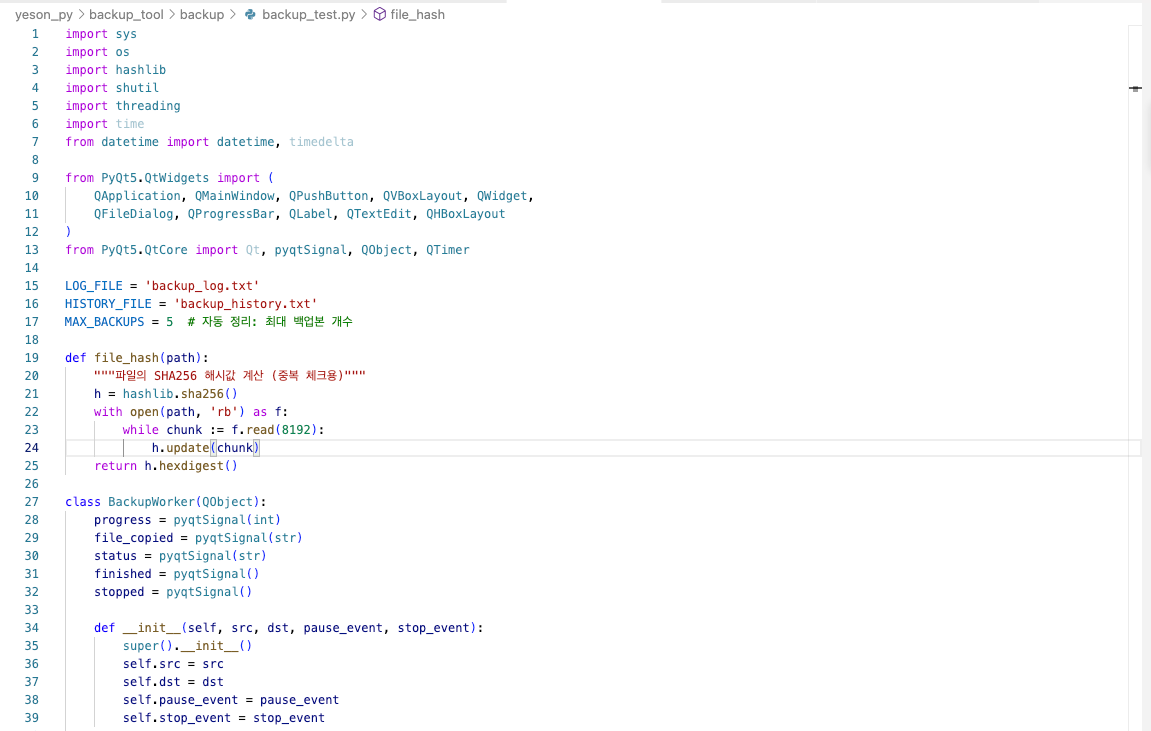Place cursor on 'import sys'
This screenshot has width=1151, height=731.
[101, 34]
